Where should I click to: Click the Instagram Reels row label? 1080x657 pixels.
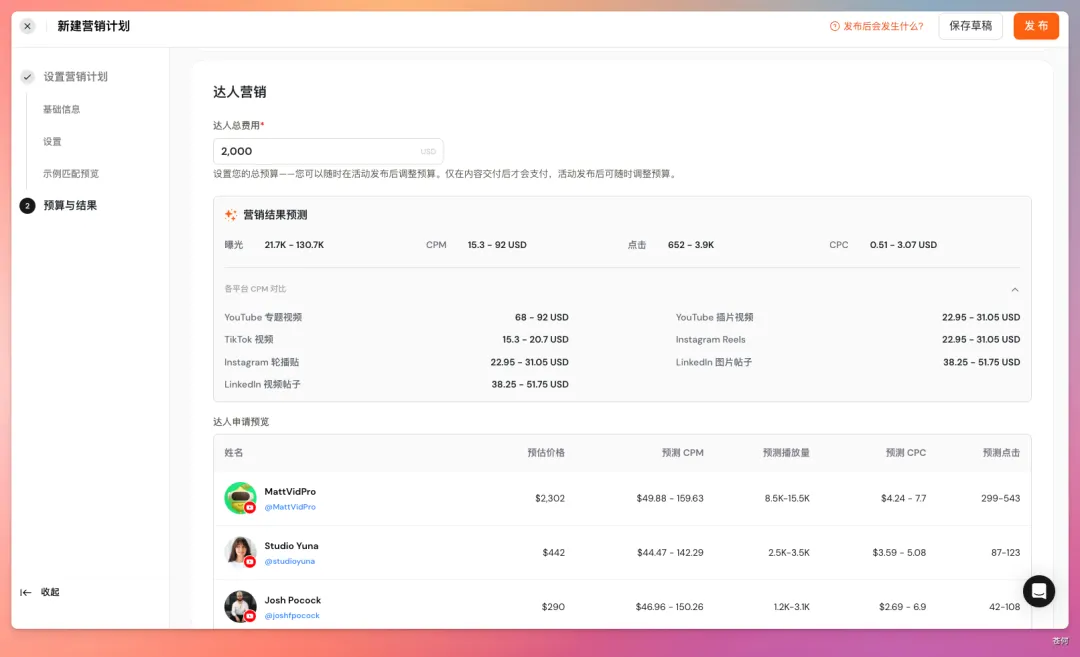point(710,340)
